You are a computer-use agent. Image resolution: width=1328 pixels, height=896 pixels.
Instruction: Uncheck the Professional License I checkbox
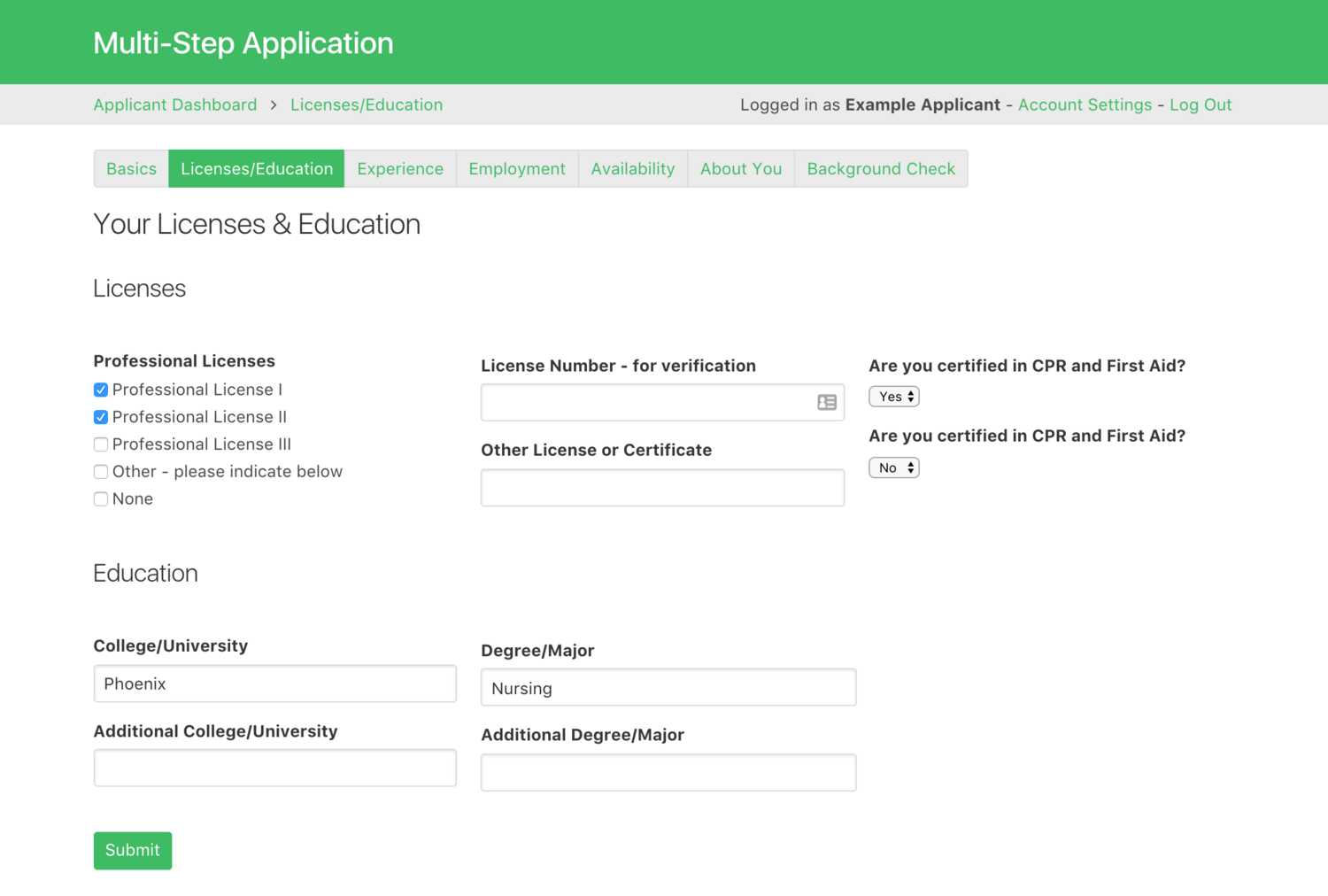(101, 390)
